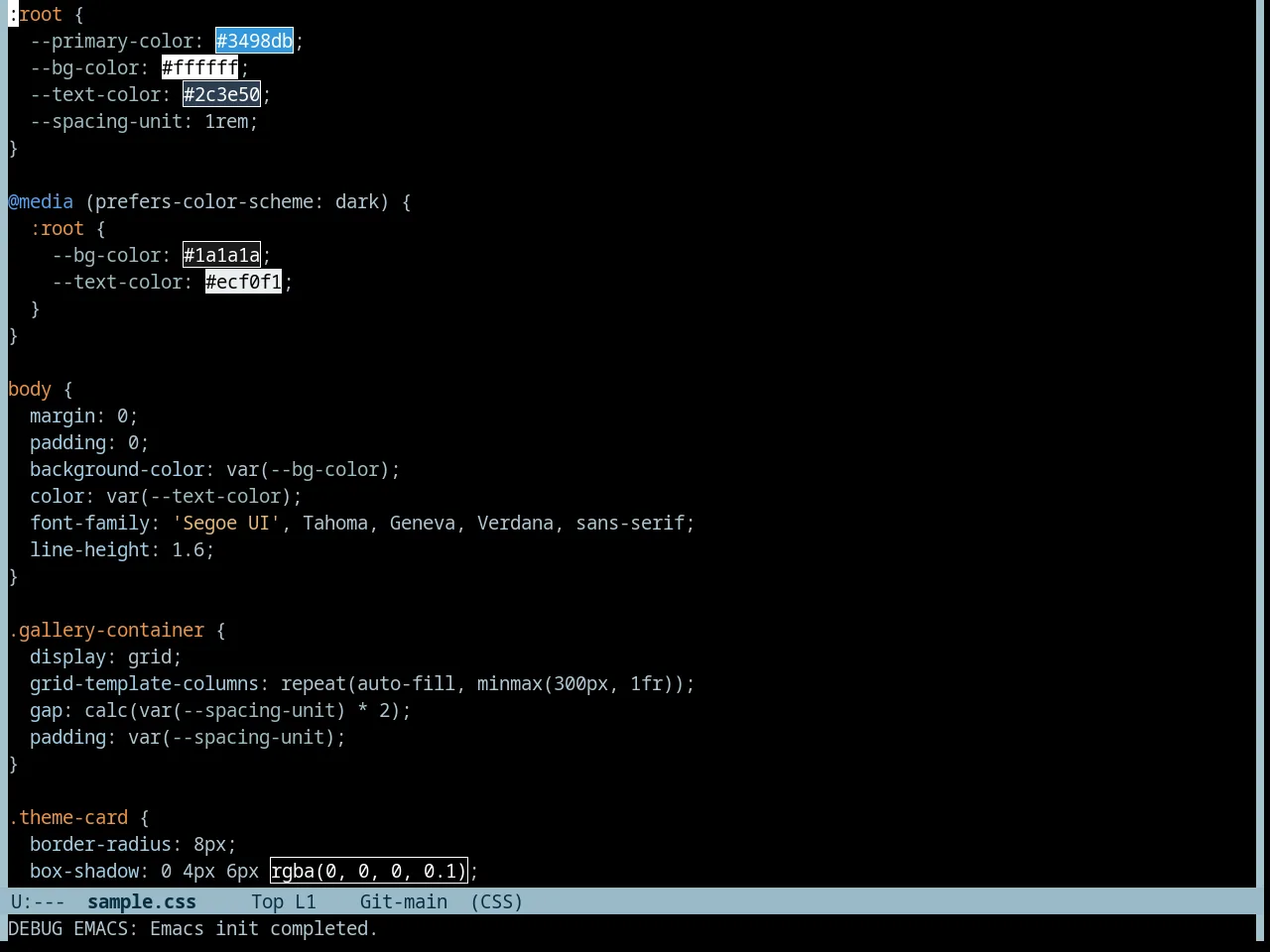This screenshot has height=952, width=1270.
Task: Click the #ecf0f1 dark text color value
Action: coord(243,282)
